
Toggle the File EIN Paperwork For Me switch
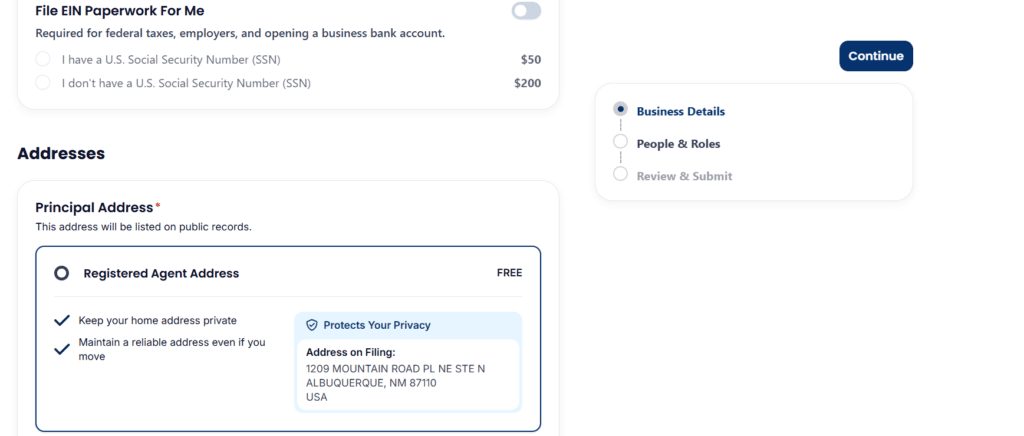[526, 10]
